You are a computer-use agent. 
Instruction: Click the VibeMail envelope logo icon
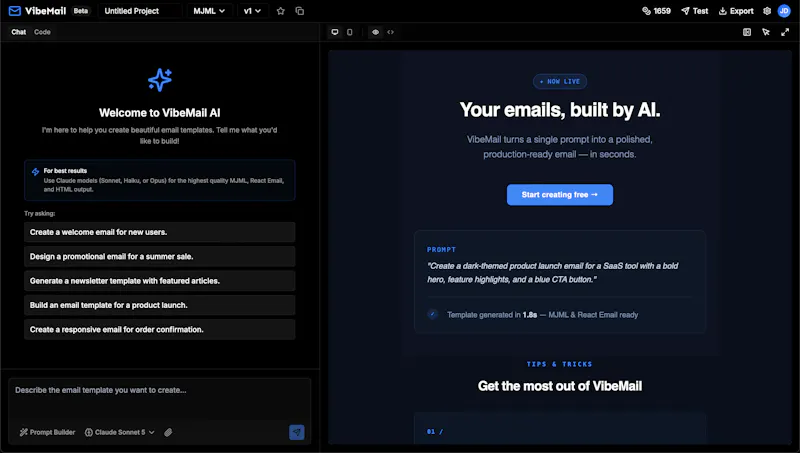[15, 11]
